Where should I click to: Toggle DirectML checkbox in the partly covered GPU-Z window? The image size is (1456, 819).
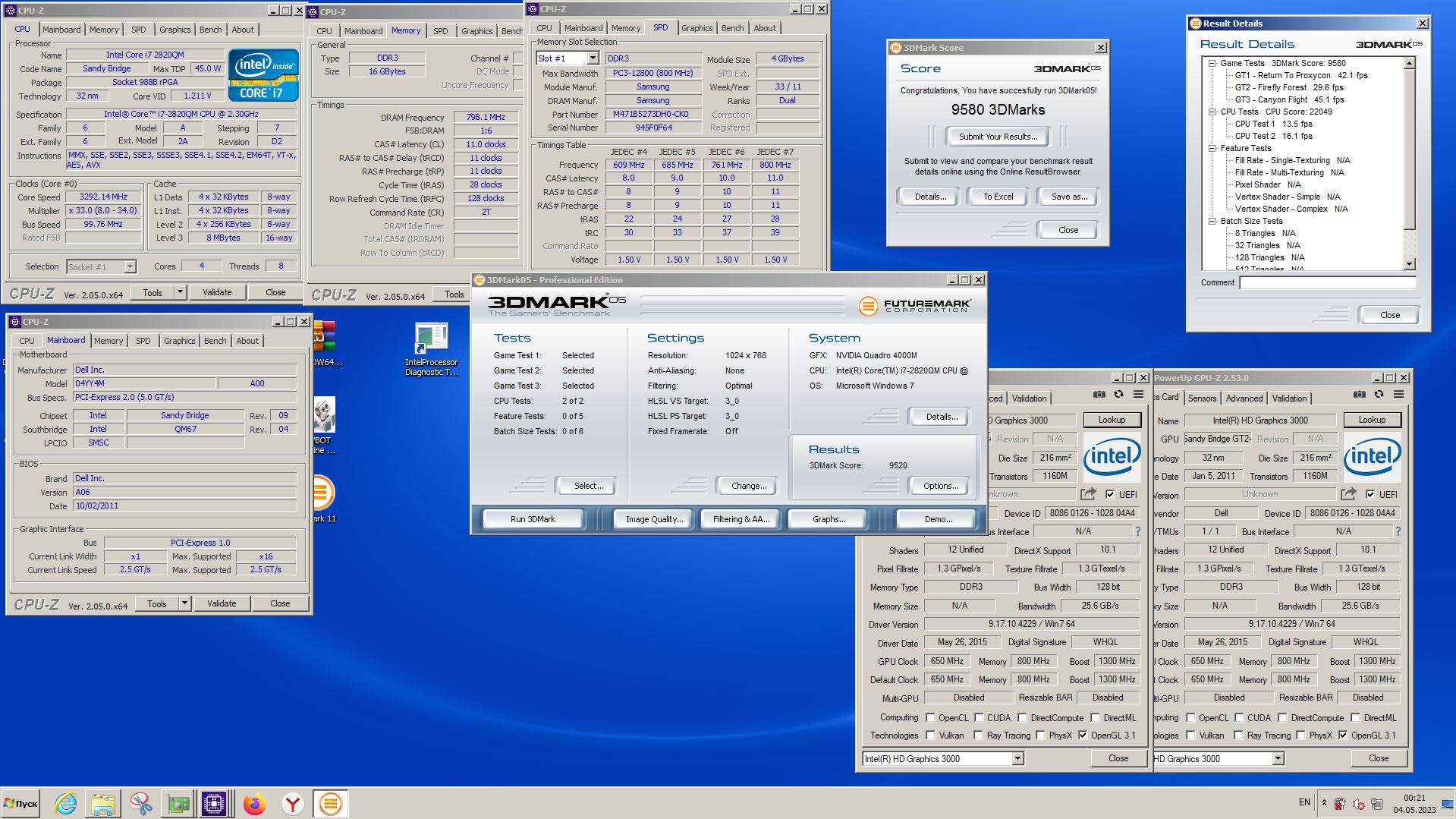[x=1095, y=717]
